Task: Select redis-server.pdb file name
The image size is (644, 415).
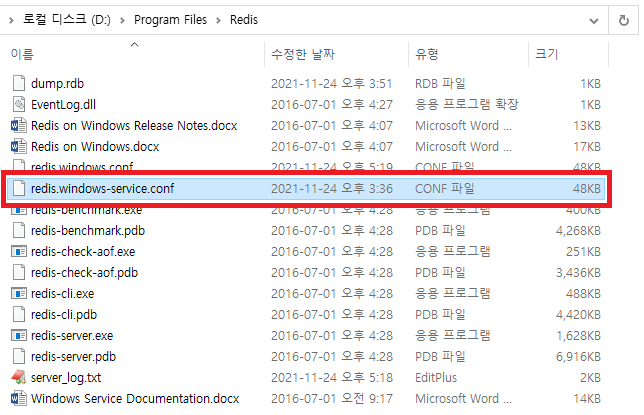Action: [x=74, y=356]
